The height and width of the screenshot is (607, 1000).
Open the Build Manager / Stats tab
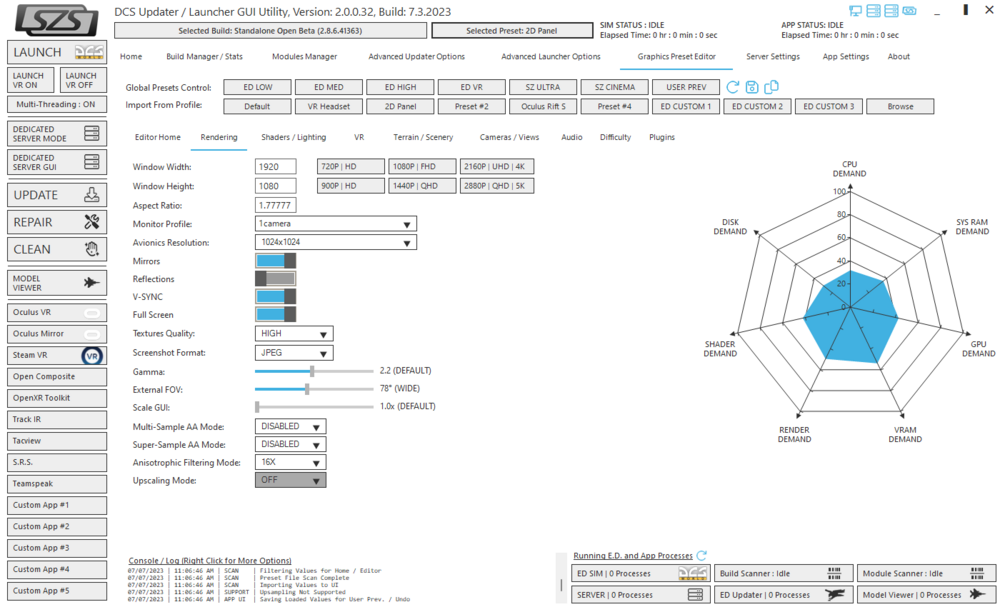204,57
